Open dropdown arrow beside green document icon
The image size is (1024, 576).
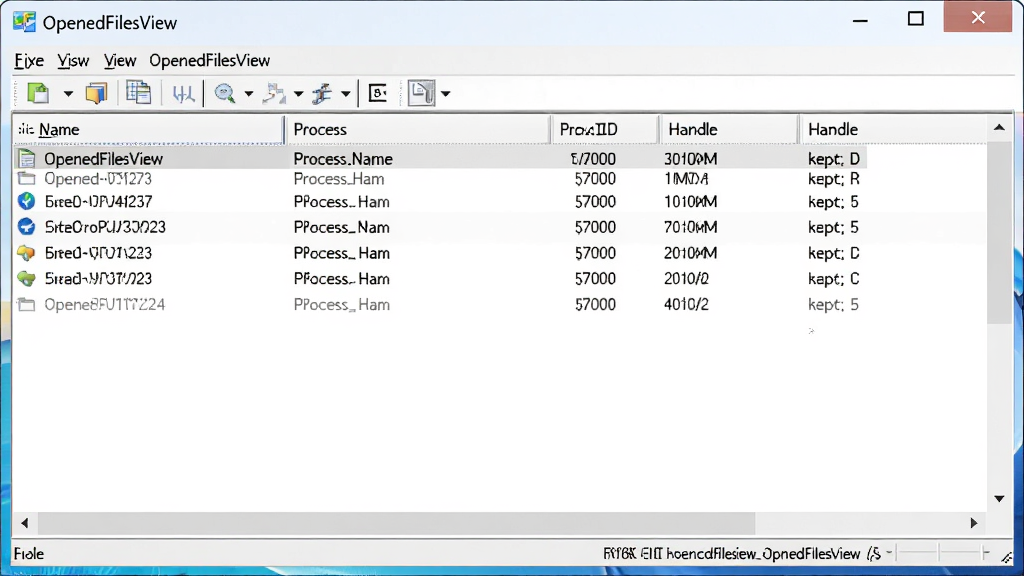coord(68,94)
